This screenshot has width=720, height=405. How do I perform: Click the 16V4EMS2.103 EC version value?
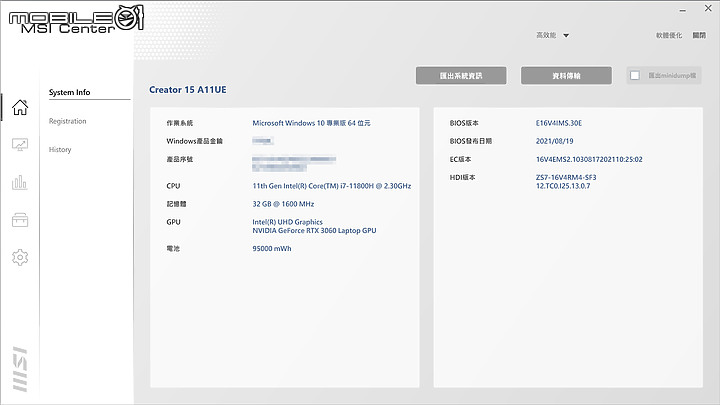589,159
